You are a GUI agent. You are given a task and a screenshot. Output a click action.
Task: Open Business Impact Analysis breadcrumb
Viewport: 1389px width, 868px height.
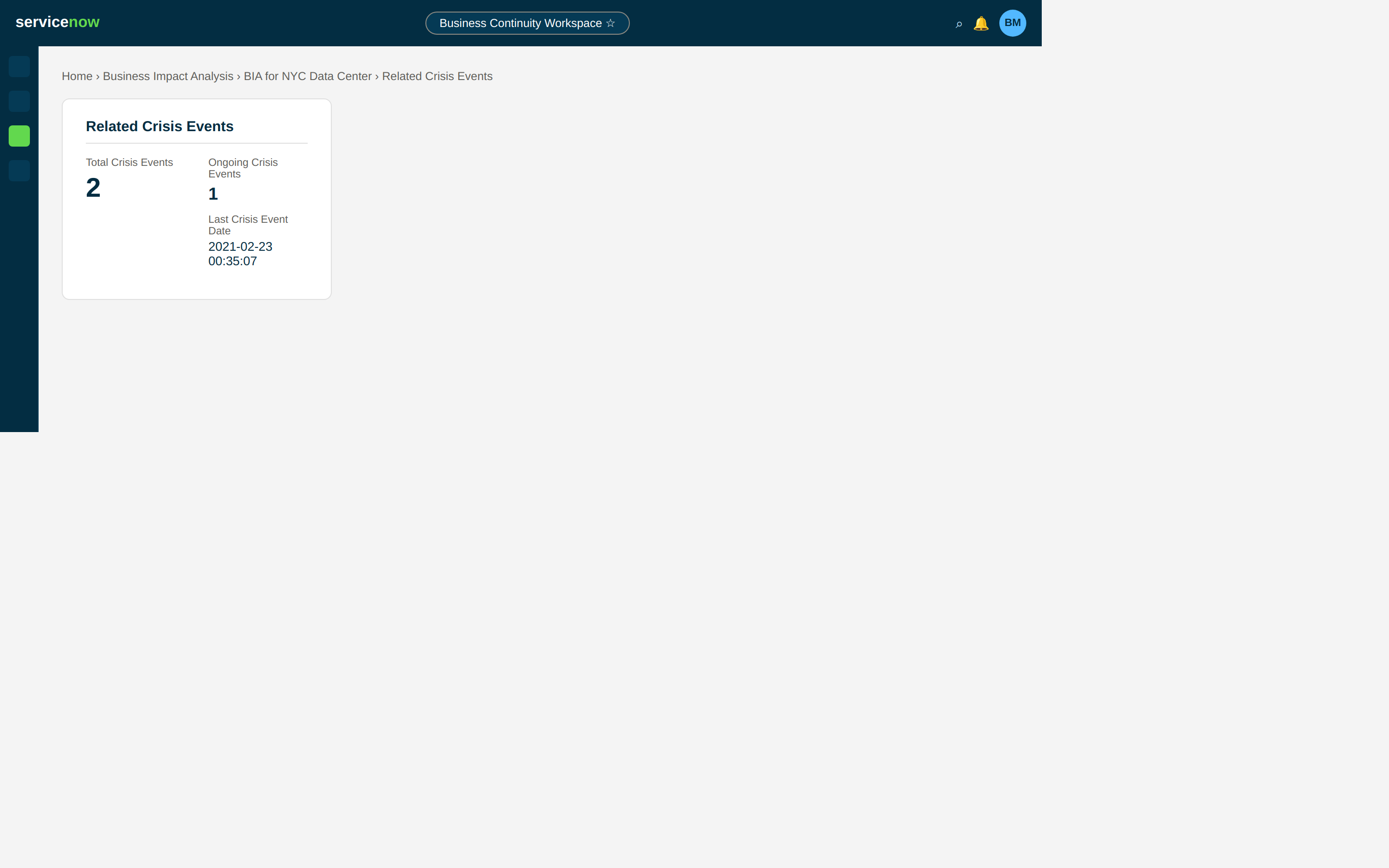coord(168,76)
